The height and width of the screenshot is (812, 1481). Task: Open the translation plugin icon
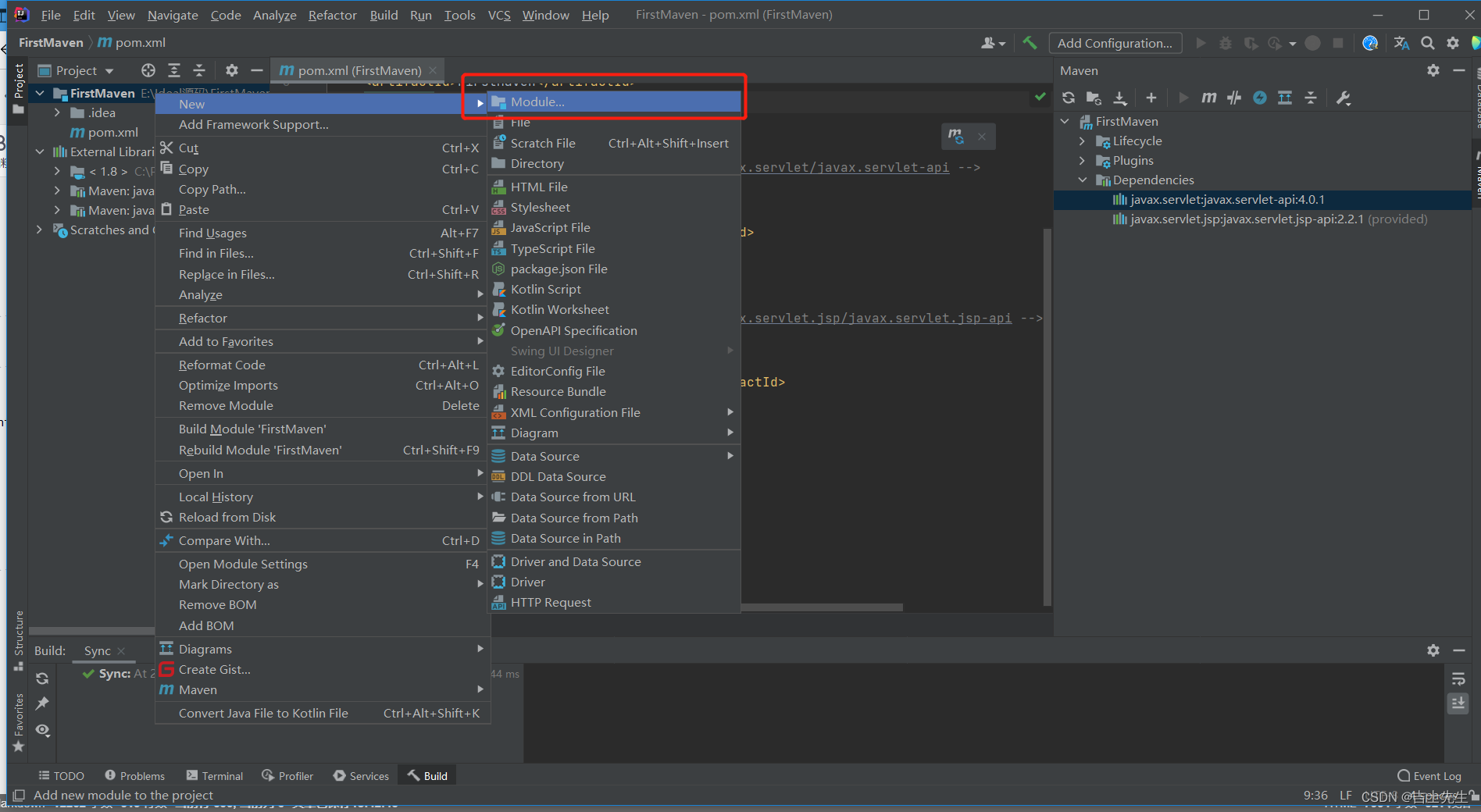1401,43
